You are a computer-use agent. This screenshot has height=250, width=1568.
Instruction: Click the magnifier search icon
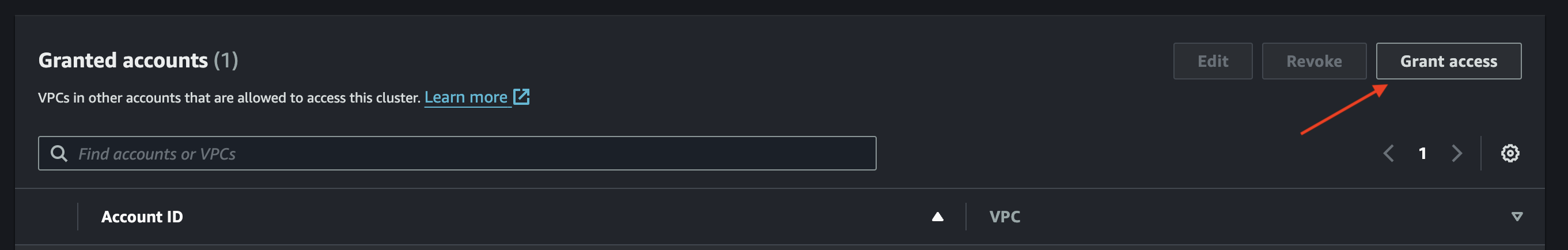59,153
